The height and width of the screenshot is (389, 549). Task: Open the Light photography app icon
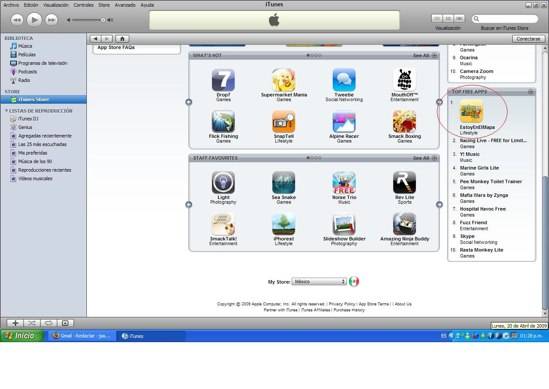(223, 182)
